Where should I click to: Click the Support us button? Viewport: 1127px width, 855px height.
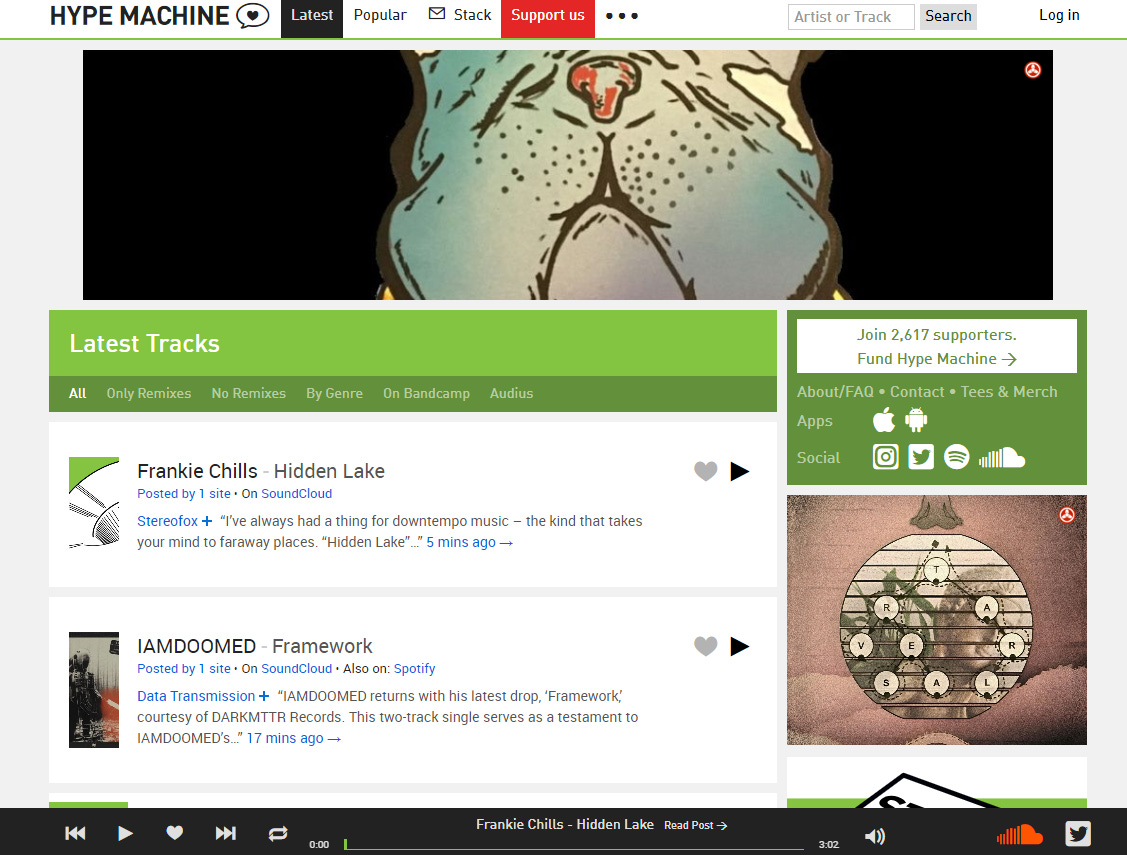click(548, 16)
